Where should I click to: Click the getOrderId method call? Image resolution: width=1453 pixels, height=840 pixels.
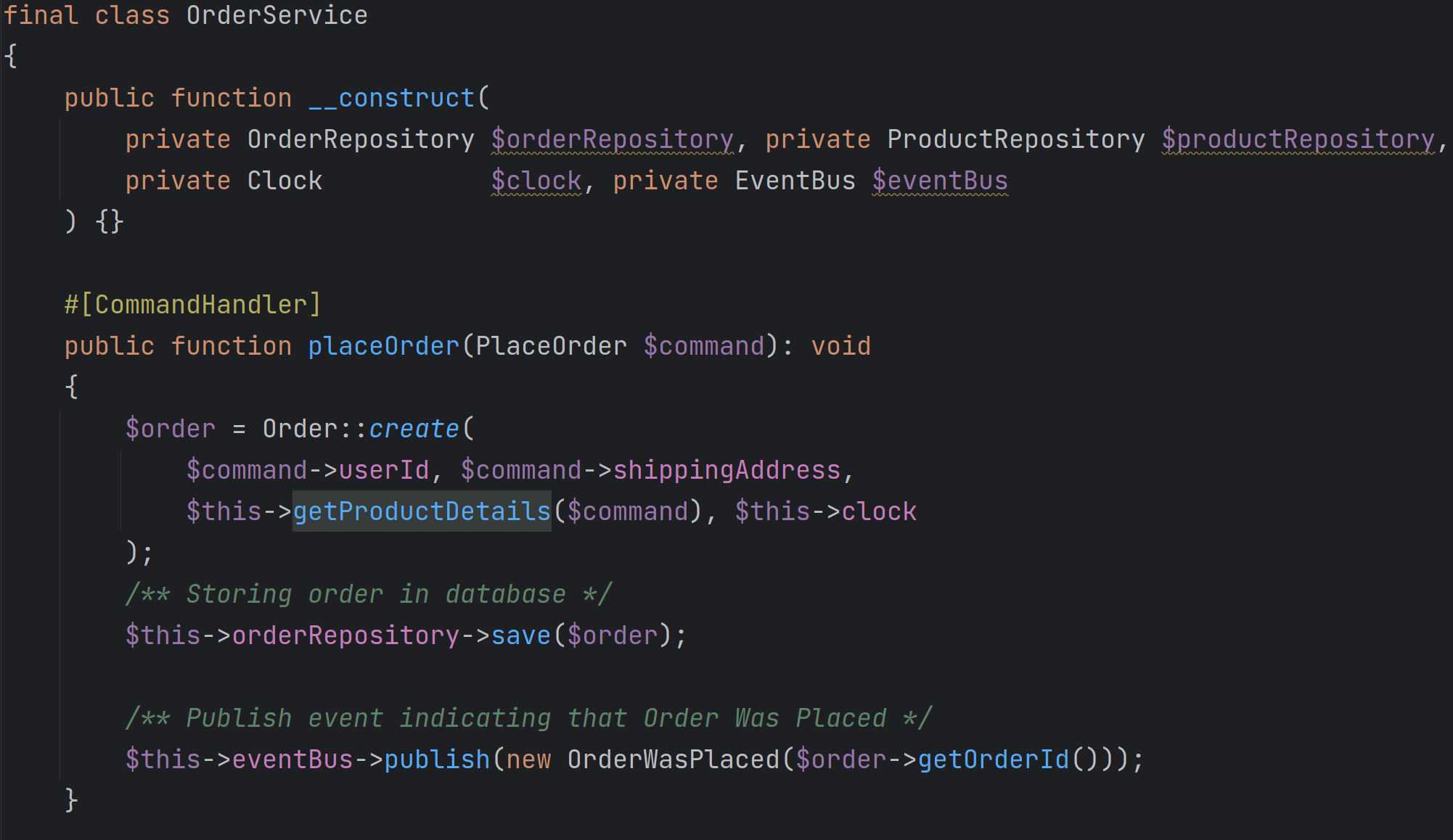(x=993, y=759)
